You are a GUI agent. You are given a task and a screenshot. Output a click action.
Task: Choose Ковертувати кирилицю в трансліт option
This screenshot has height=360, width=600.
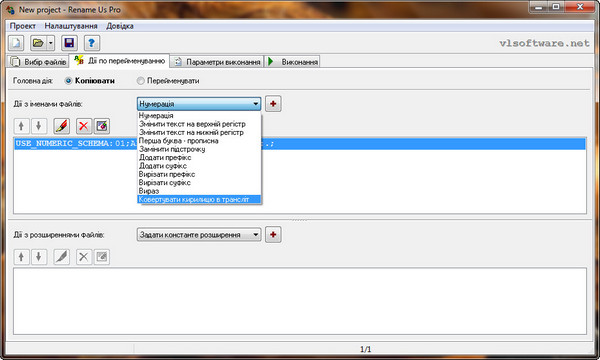(x=199, y=199)
